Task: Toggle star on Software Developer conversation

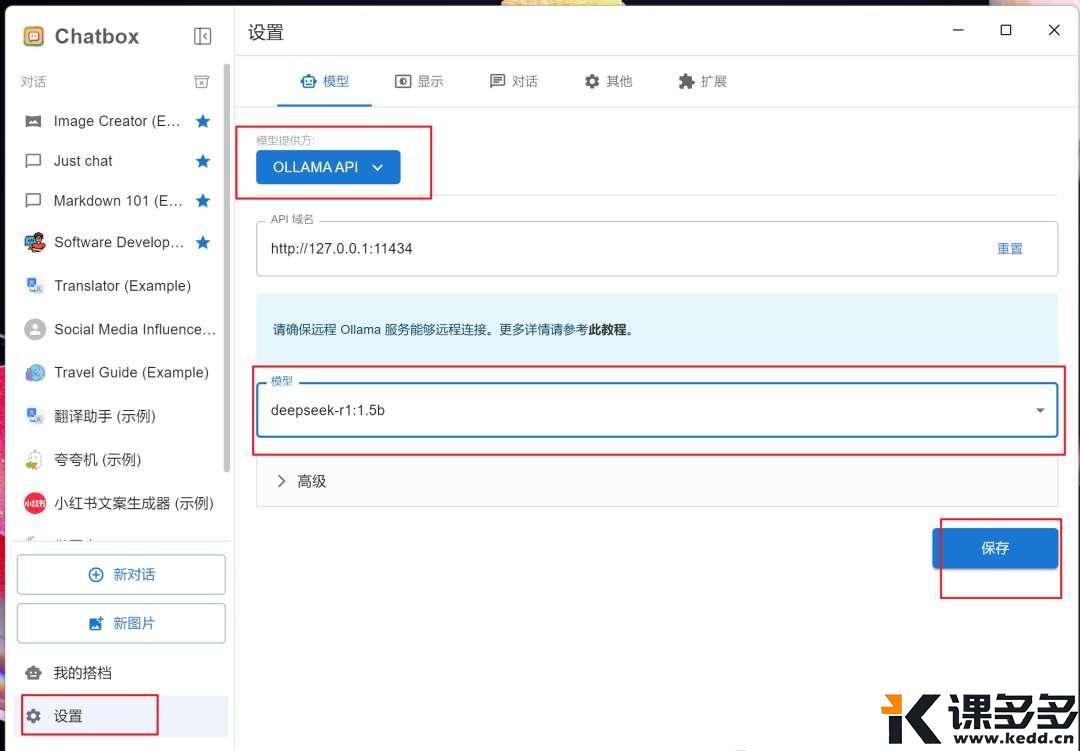Action: (x=202, y=243)
